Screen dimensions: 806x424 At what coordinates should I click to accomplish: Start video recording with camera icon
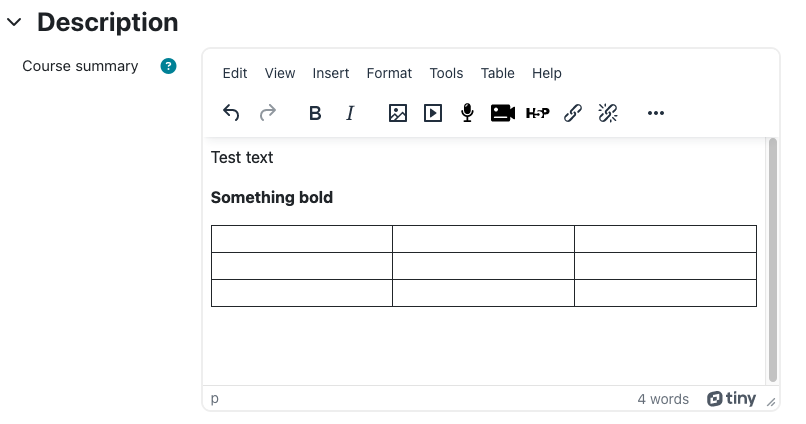point(503,113)
